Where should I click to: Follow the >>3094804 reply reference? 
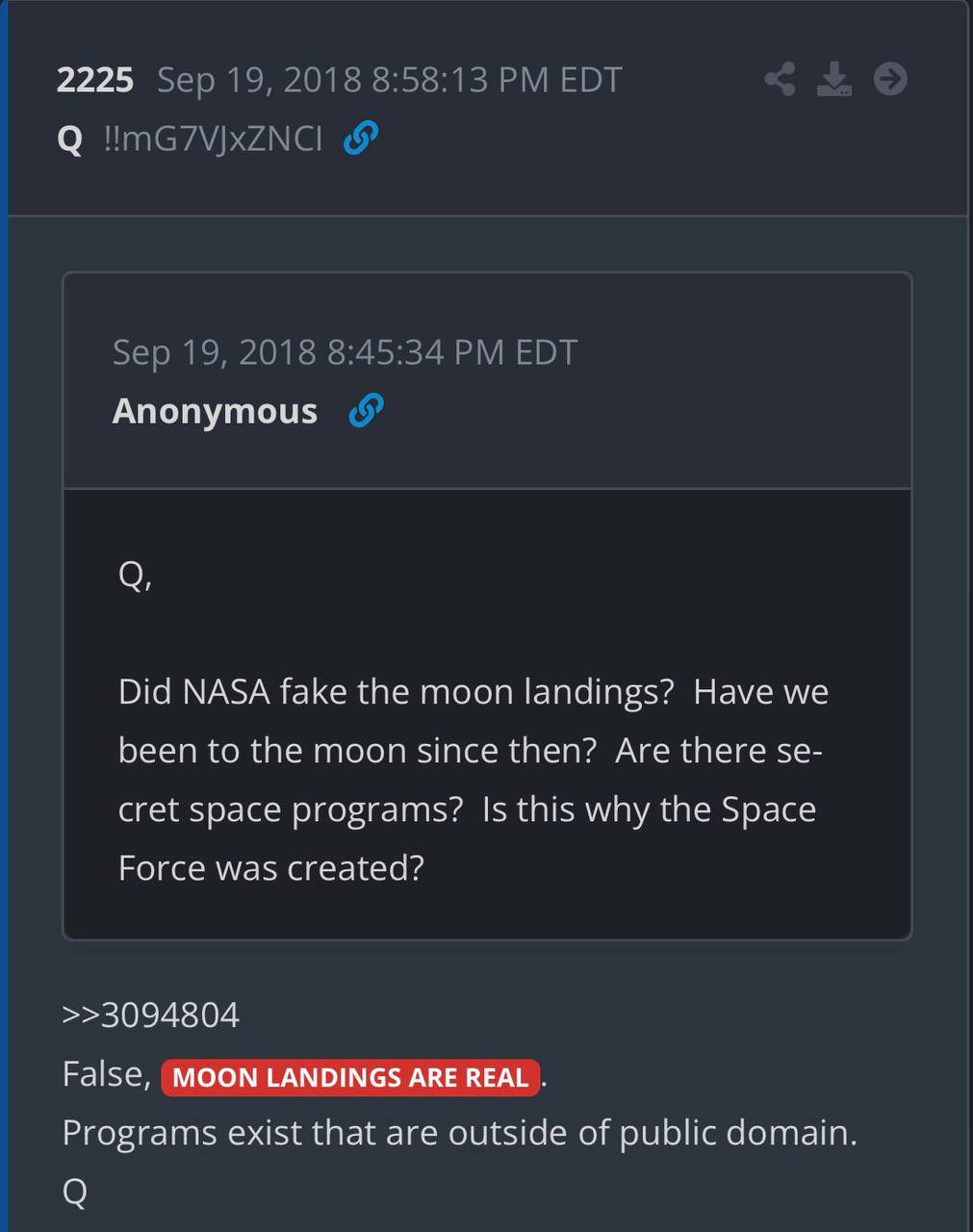point(151,1014)
